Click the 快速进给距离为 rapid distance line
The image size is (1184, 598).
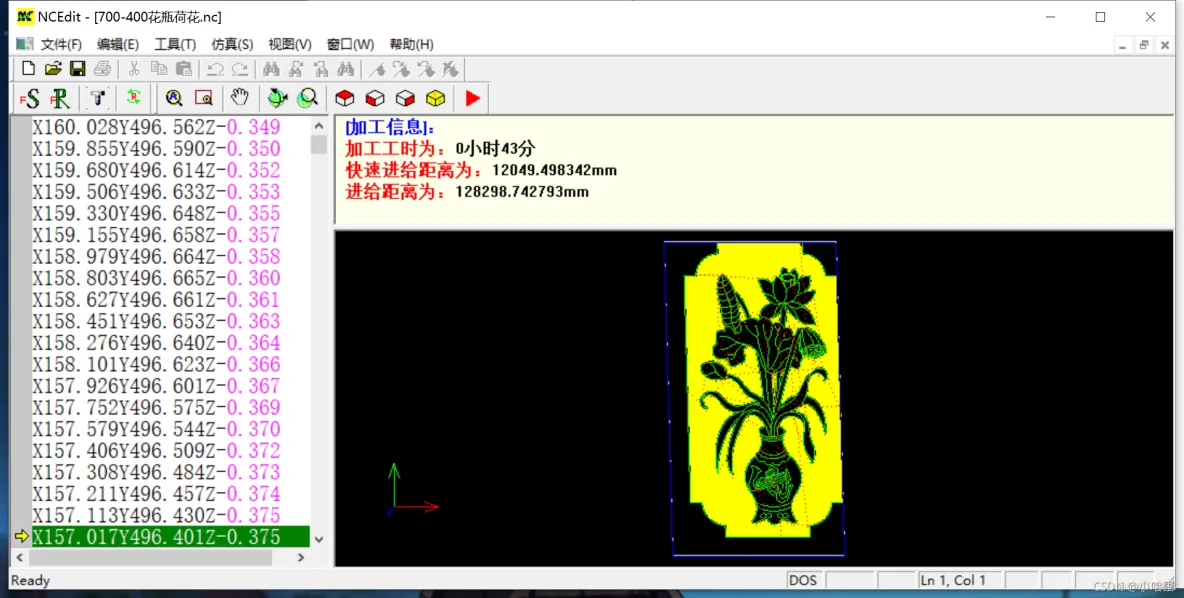(481, 170)
